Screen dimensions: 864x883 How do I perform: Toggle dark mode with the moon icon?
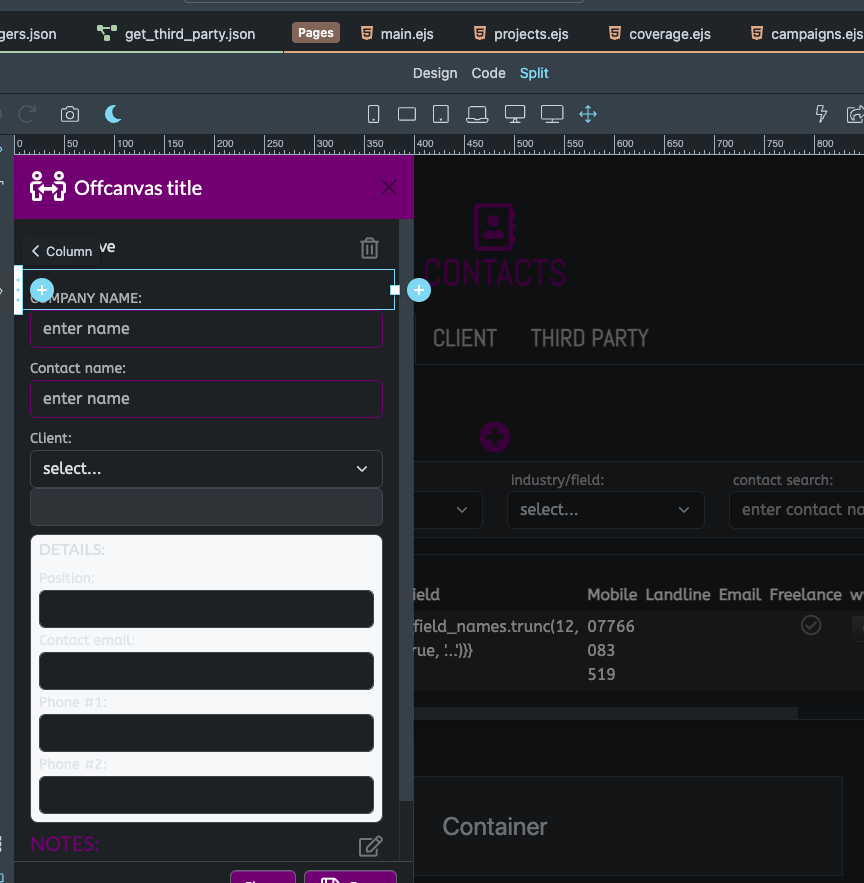pos(114,114)
